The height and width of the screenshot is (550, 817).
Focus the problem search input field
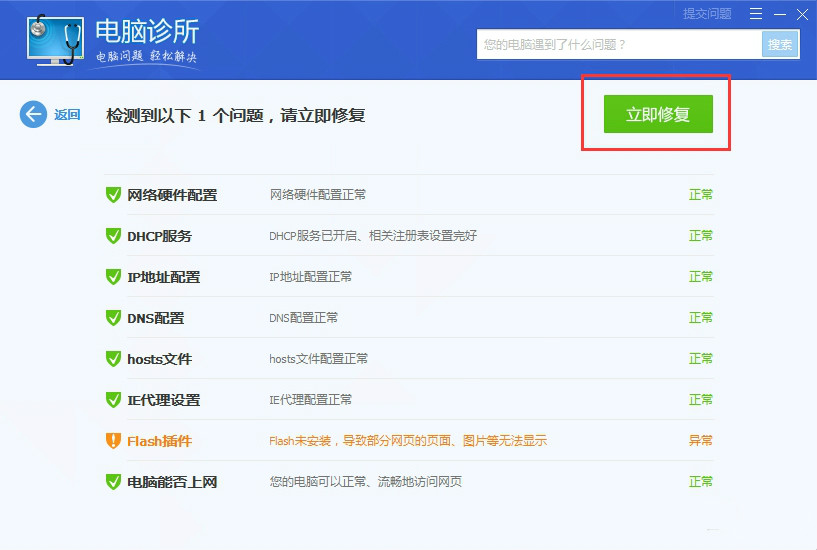tap(619, 44)
